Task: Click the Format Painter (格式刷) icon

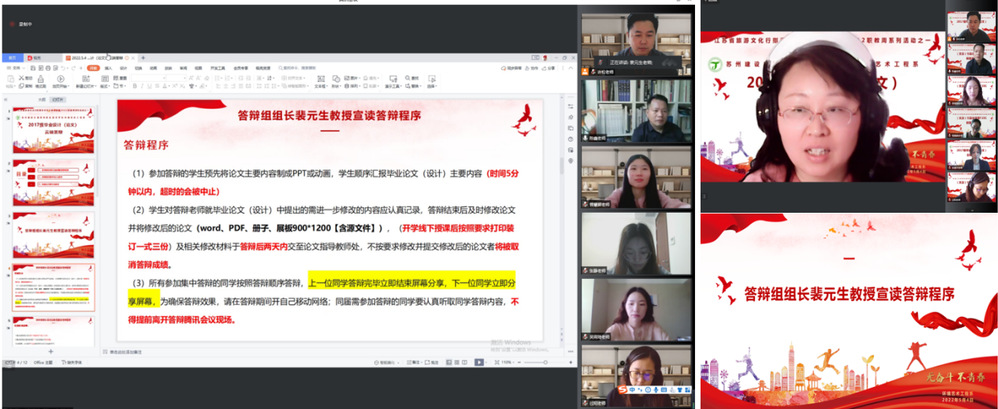Action: click(42, 80)
